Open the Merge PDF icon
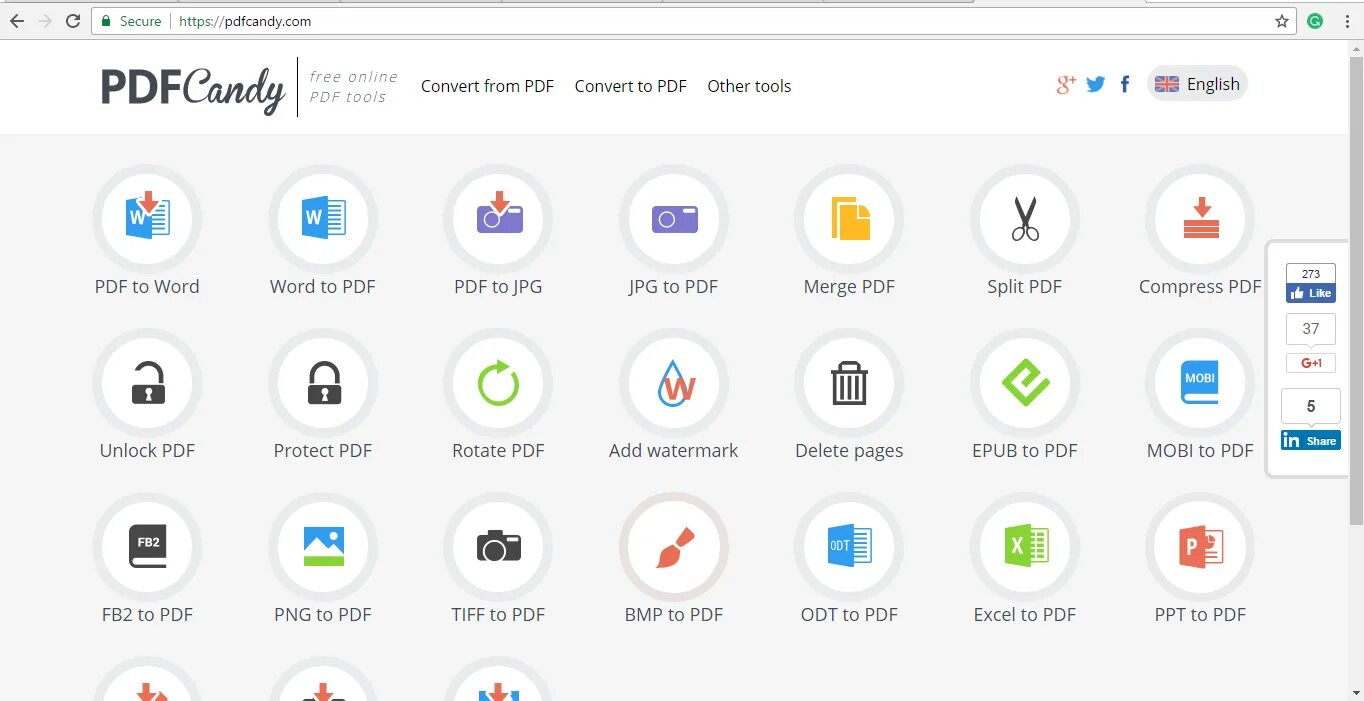This screenshot has width=1364, height=701. 849,219
